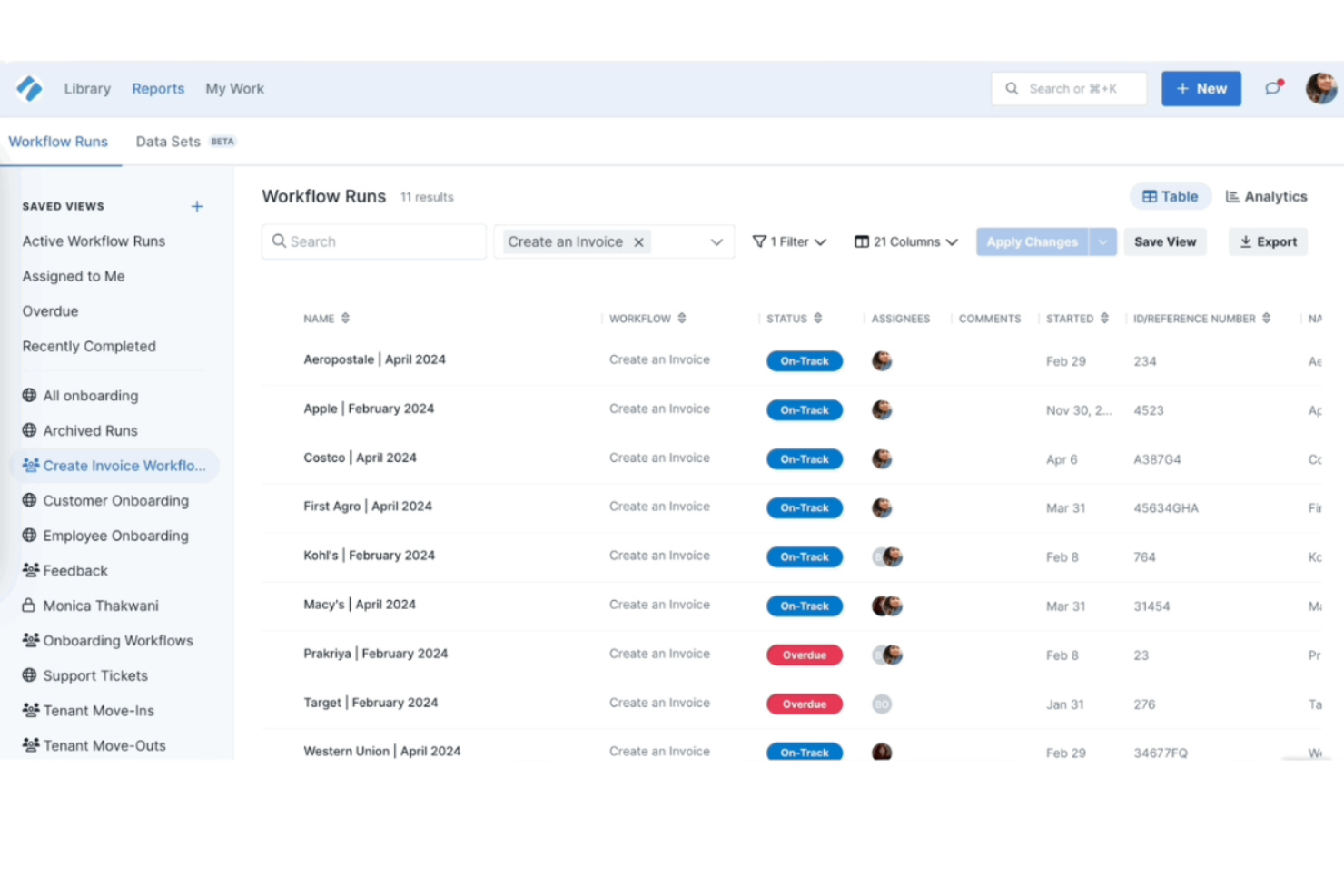Open Monica Thakwani private view
Image resolution: width=1344 pixels, height=896 pixels.
[x=90, y=606]
